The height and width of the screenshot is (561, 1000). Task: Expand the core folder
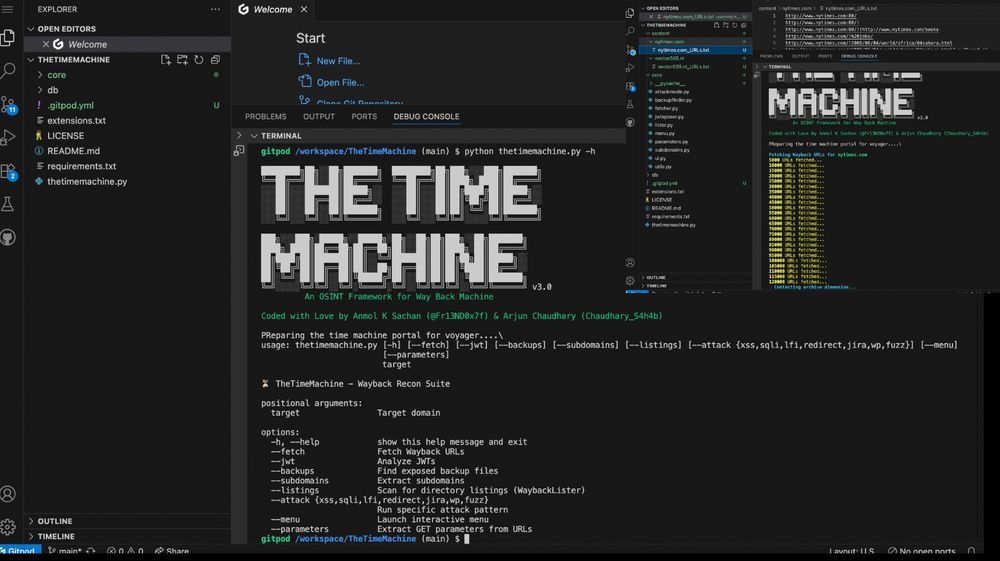[x=40, y=75]
